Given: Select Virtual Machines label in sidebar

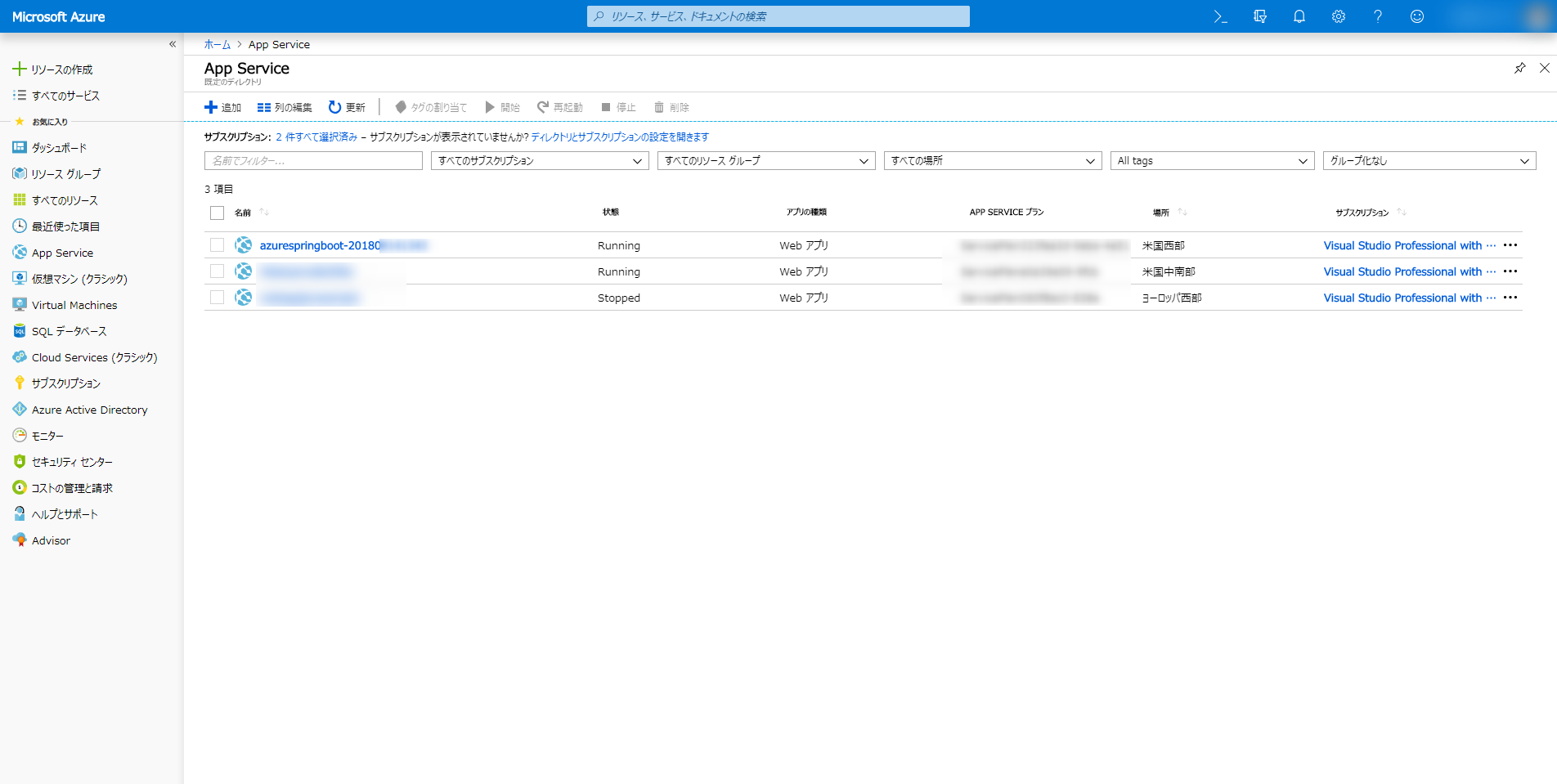Looking at the screenshot, I should point(74,305).
